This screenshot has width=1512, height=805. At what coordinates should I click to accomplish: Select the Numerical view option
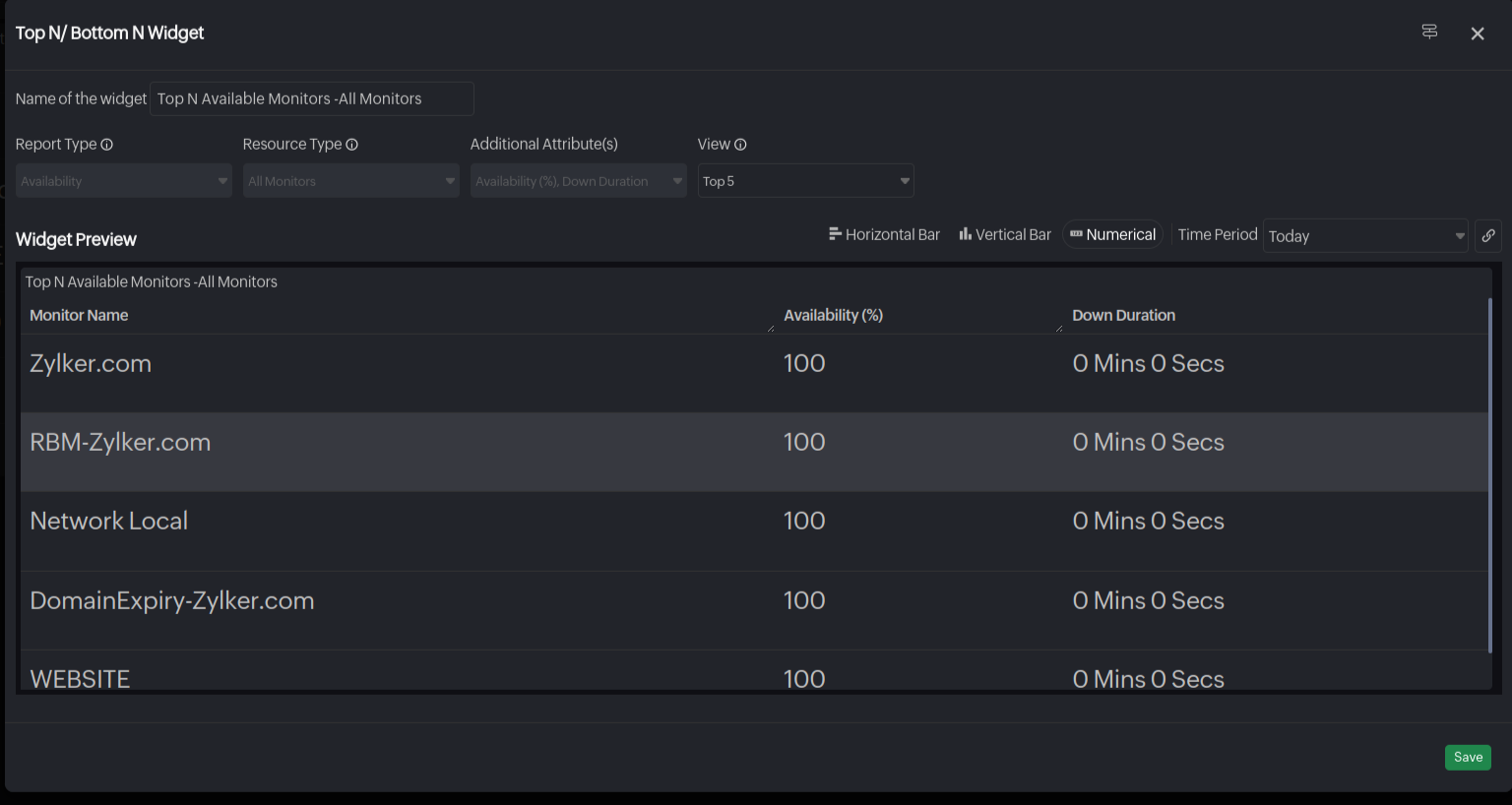click(1112, 234)
